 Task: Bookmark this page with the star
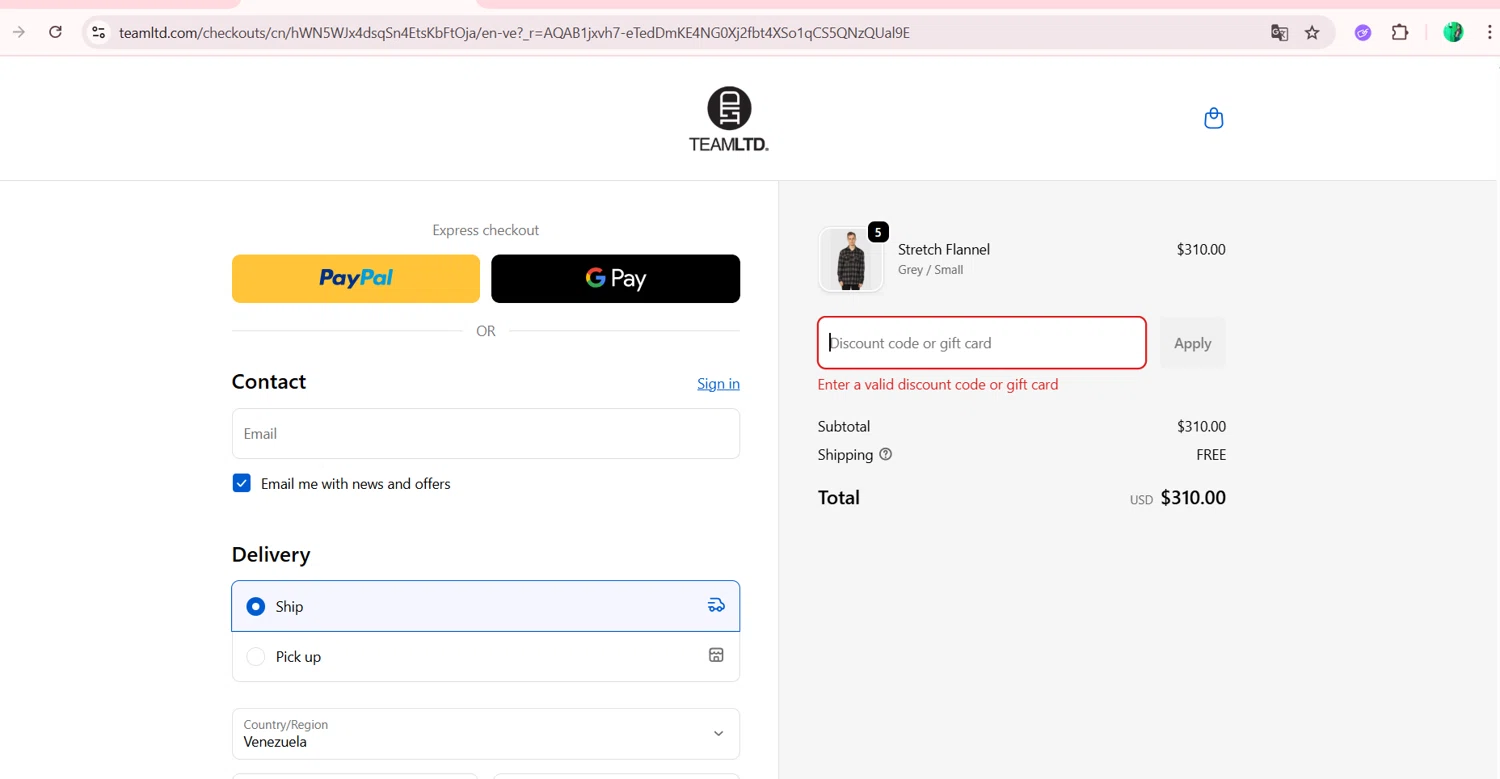point(1312,32)
